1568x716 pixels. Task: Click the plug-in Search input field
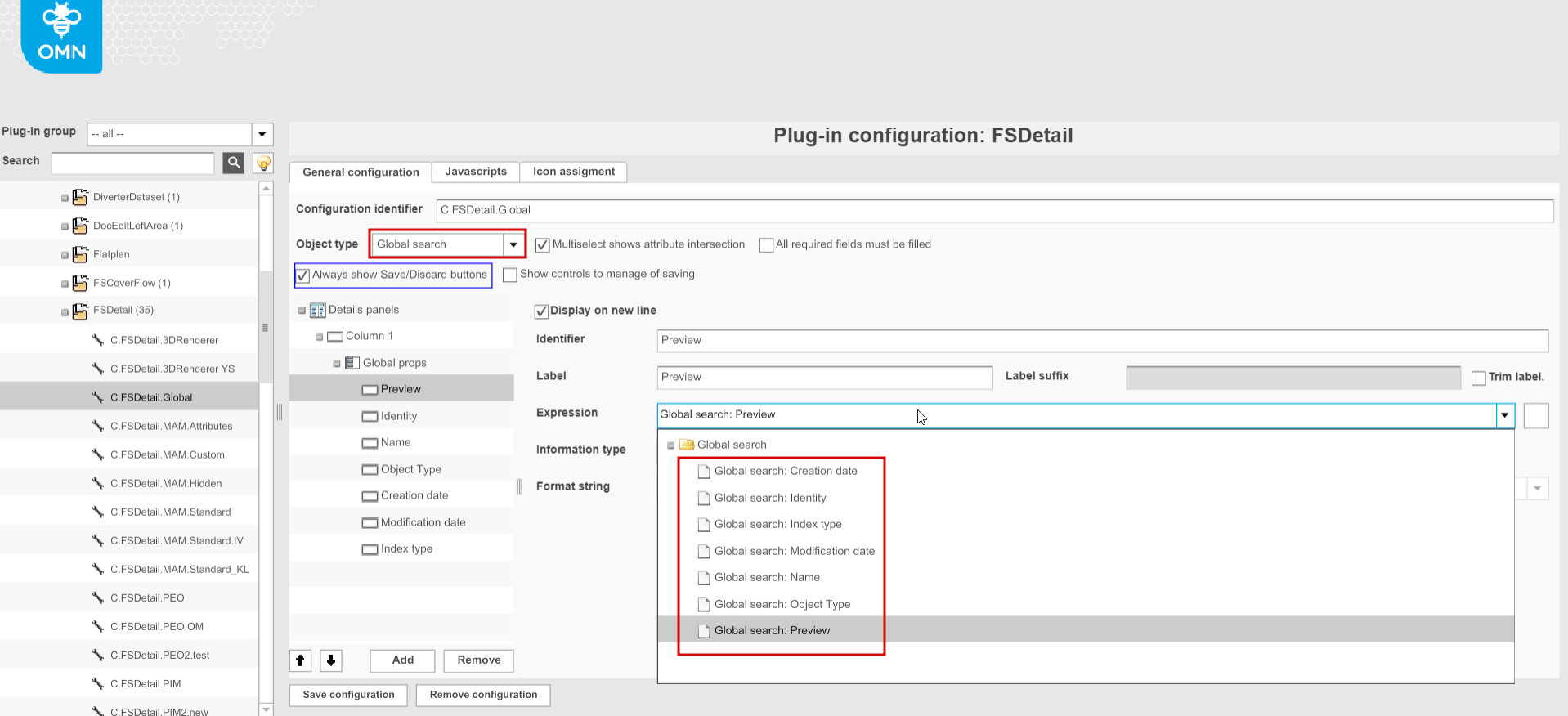click(x=132, y=163)
